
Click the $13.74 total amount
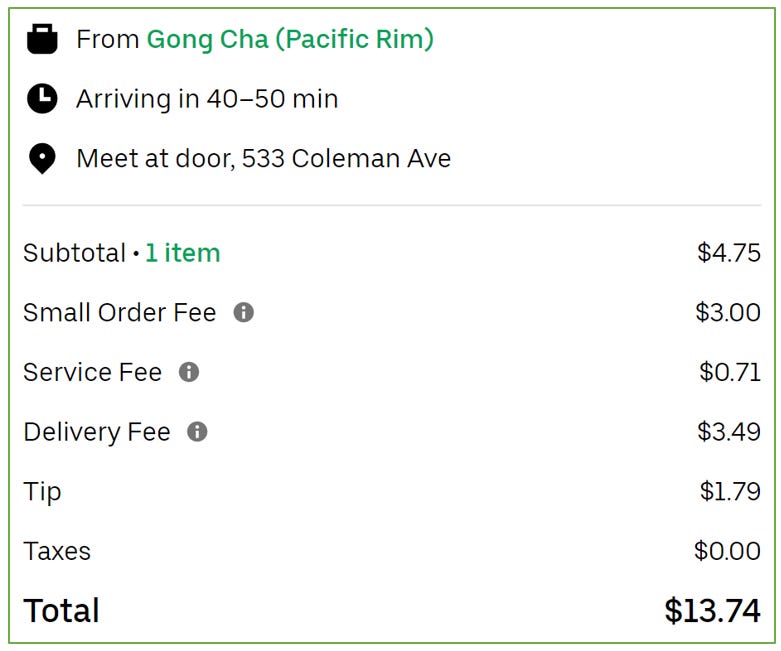coord(713,611)
